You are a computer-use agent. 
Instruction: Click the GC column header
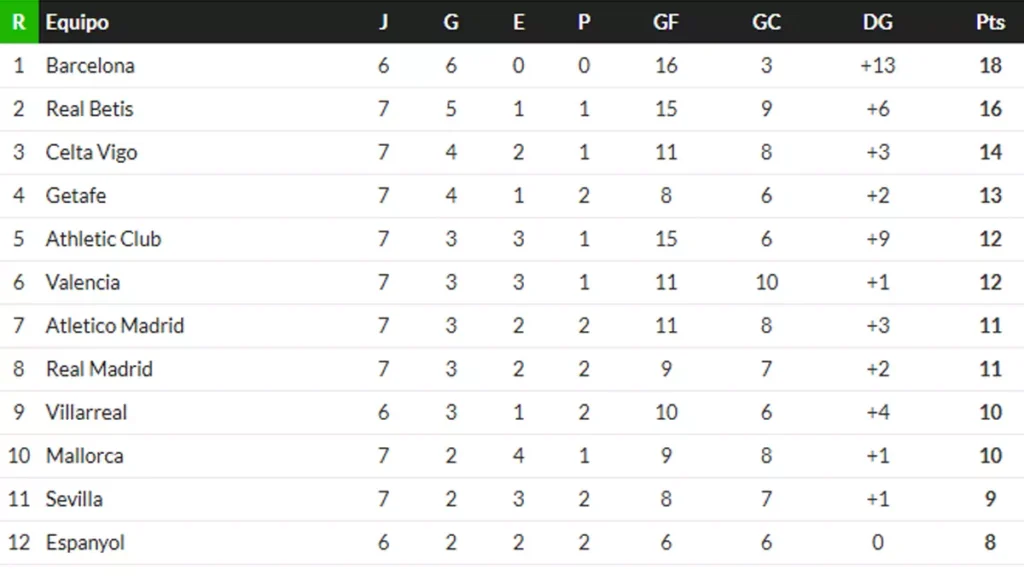766,22
